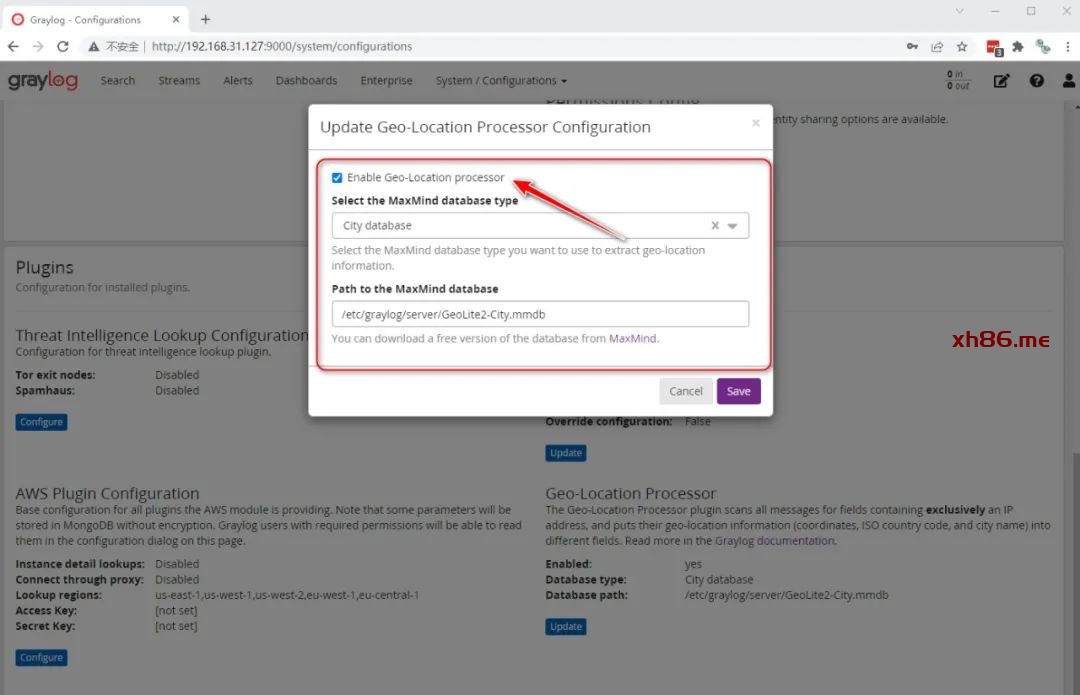1080x695 pixels.
Task: Follow the MaxMind download link
Action: coord(632,339)
